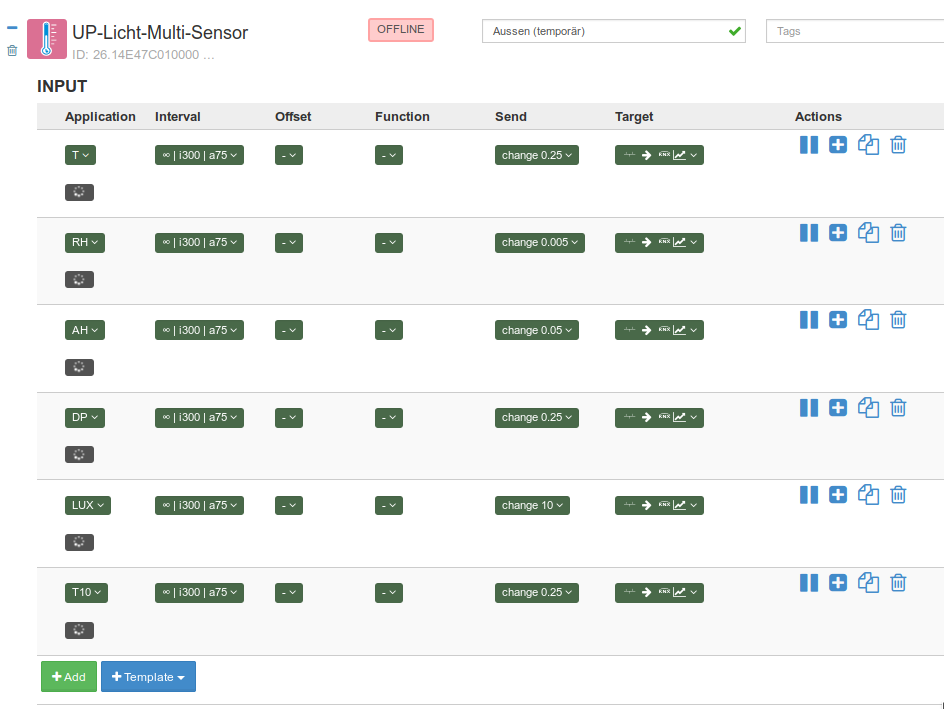944x709 pixels.
Task: Click the device ID 26.14E47C010000 text
Action: (x=143, y=55)
